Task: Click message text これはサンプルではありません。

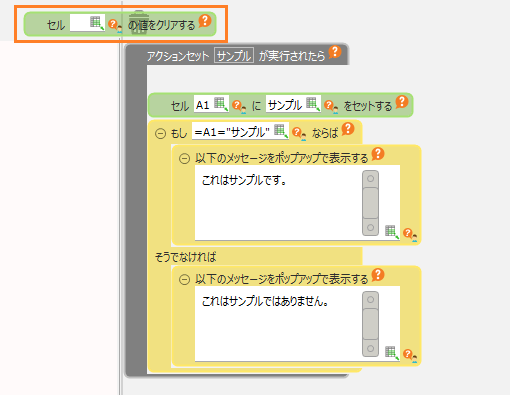Action: (x=265, y=301)
